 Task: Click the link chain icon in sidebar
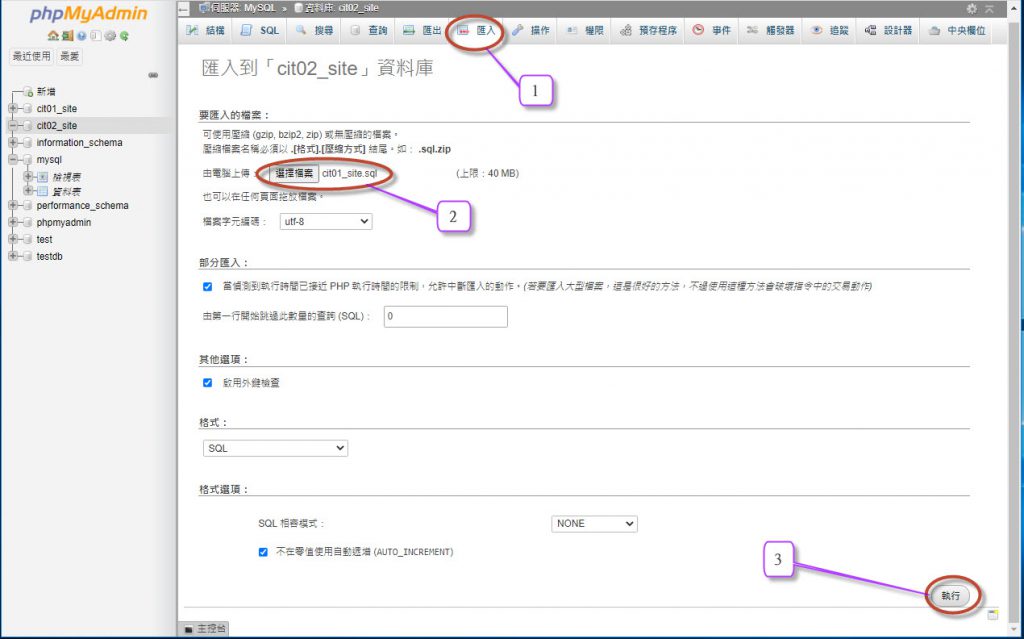point(153,75)
